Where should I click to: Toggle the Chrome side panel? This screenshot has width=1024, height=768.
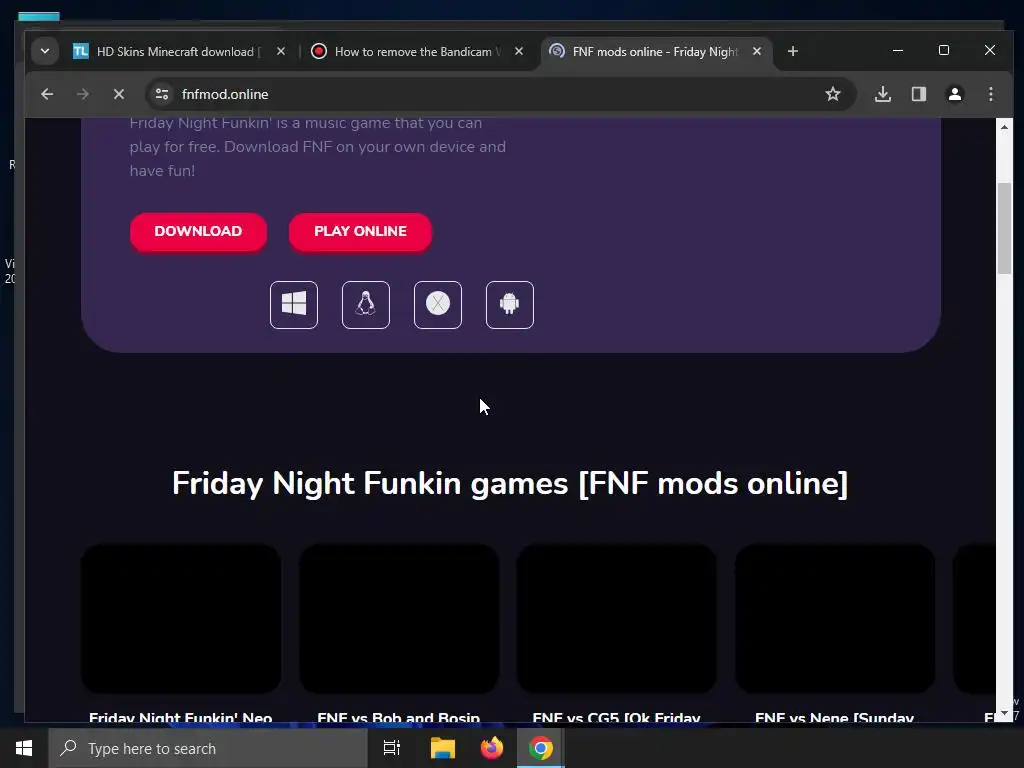919,94
